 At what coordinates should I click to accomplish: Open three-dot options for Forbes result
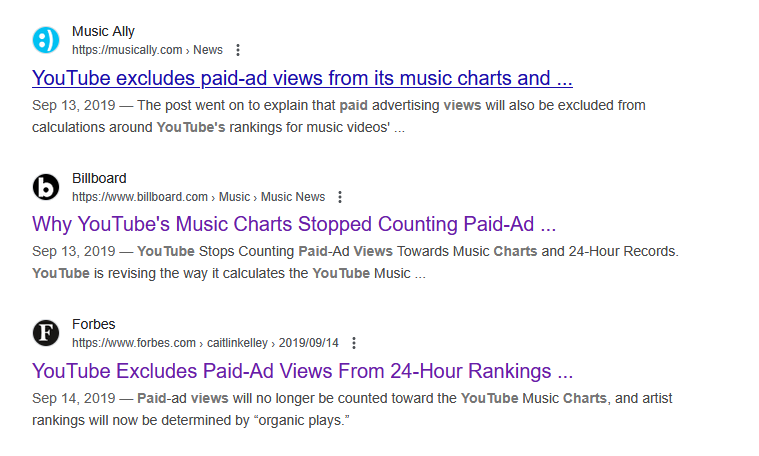tap(353, 343)
